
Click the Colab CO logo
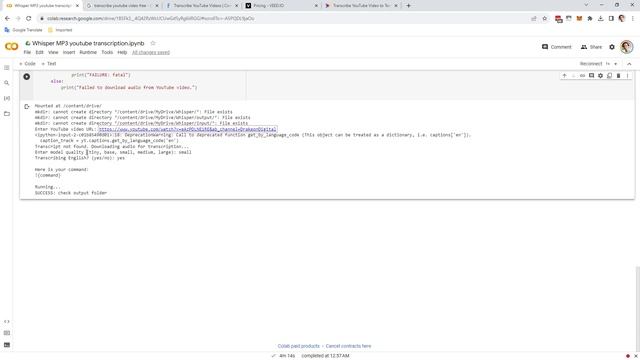(x=11, y=47)
